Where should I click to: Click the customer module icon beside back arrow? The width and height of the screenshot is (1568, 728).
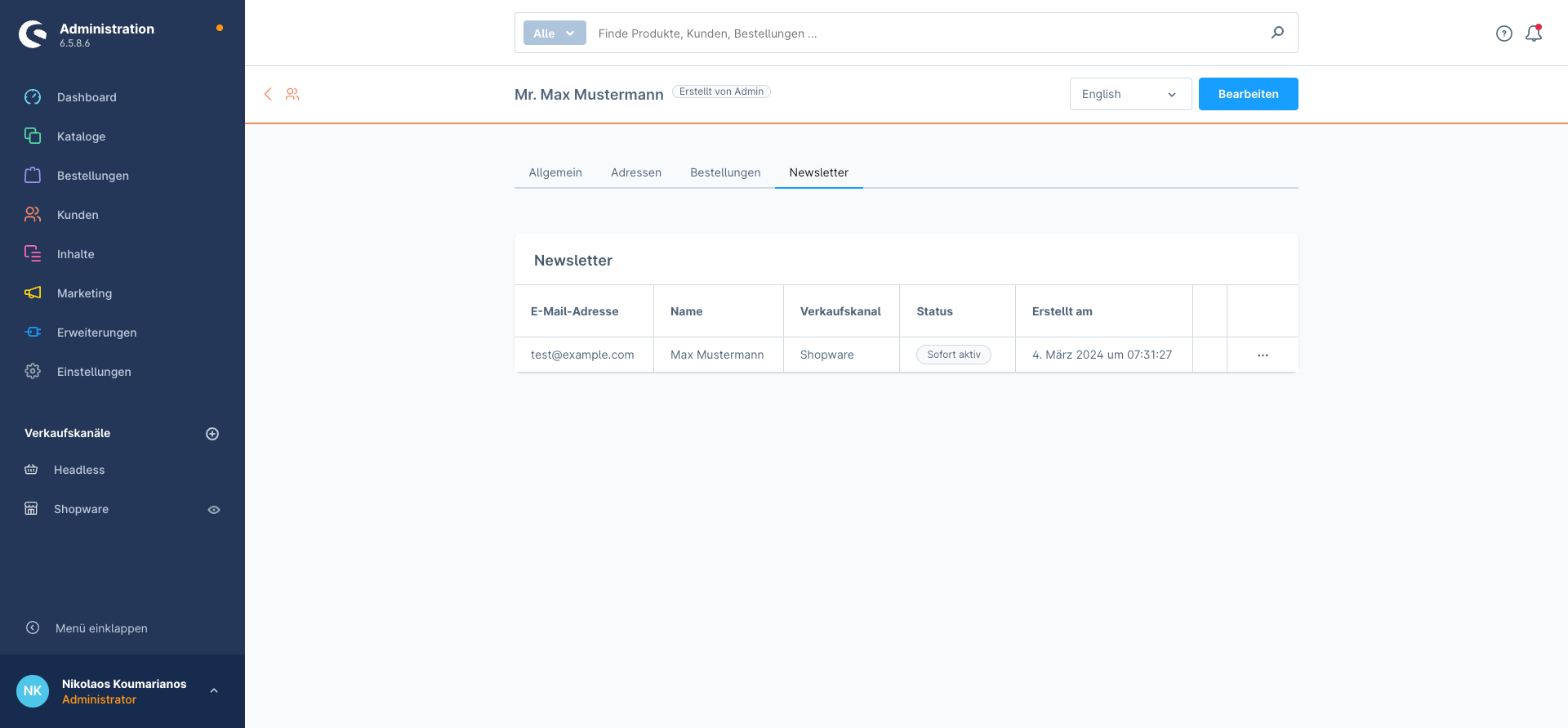point(292,94)
